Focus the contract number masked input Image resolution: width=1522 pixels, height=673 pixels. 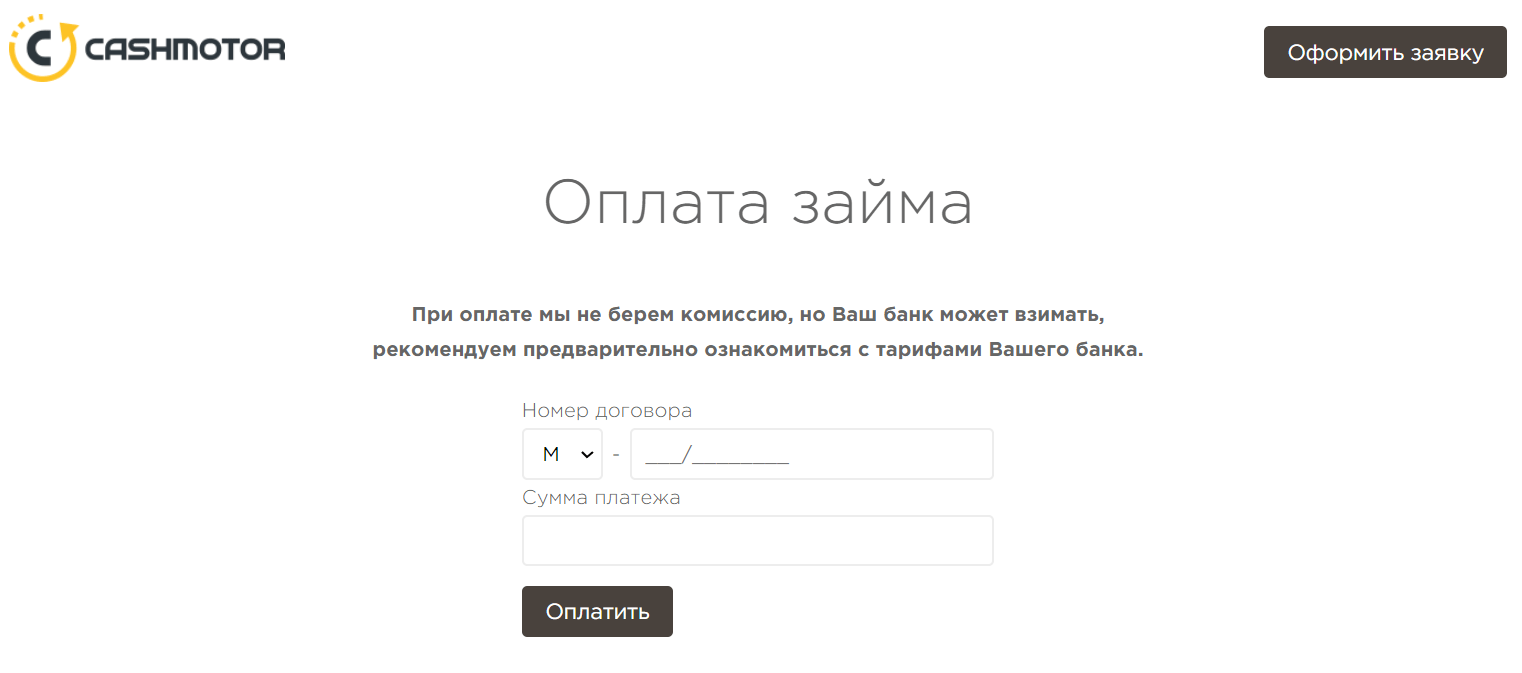(811, 454)
